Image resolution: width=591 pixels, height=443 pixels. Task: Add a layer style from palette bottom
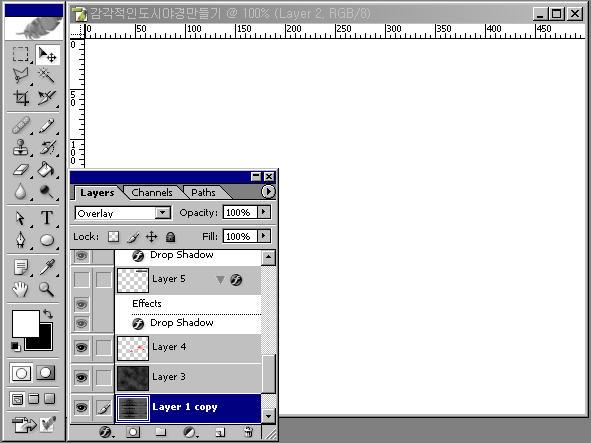point(106,432)
